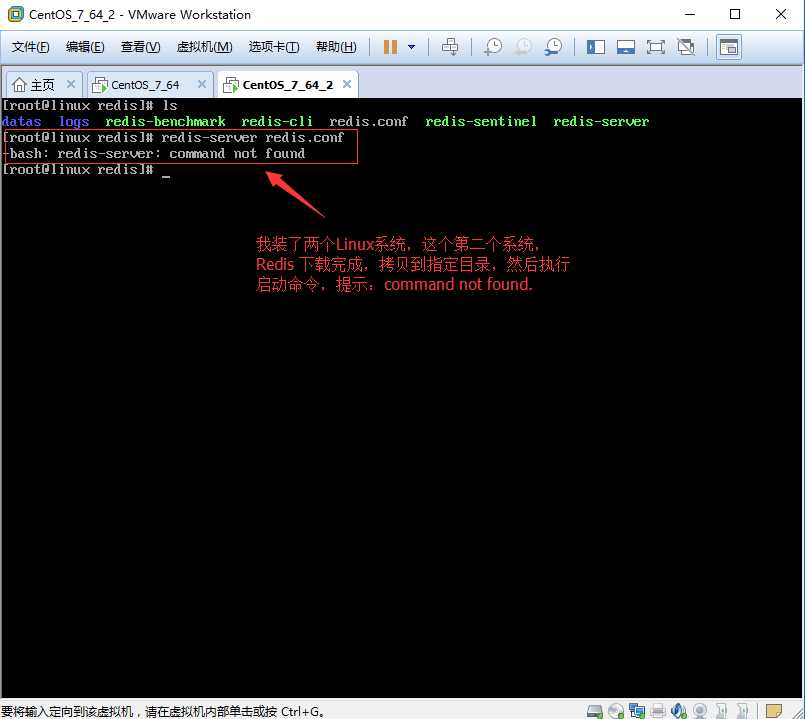Click redis-benchmark in the ls output
The height and width of the screenshot is (719, 805).
(165, 122)
